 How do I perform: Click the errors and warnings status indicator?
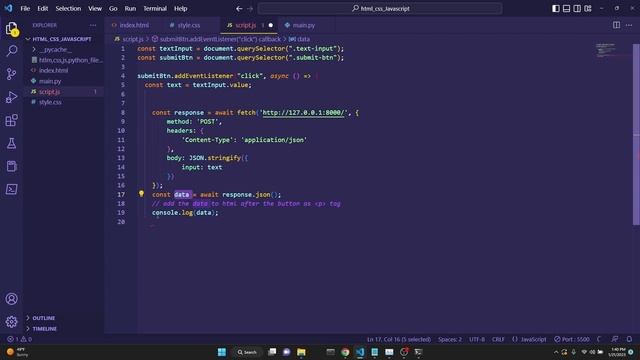coord(19,339)
